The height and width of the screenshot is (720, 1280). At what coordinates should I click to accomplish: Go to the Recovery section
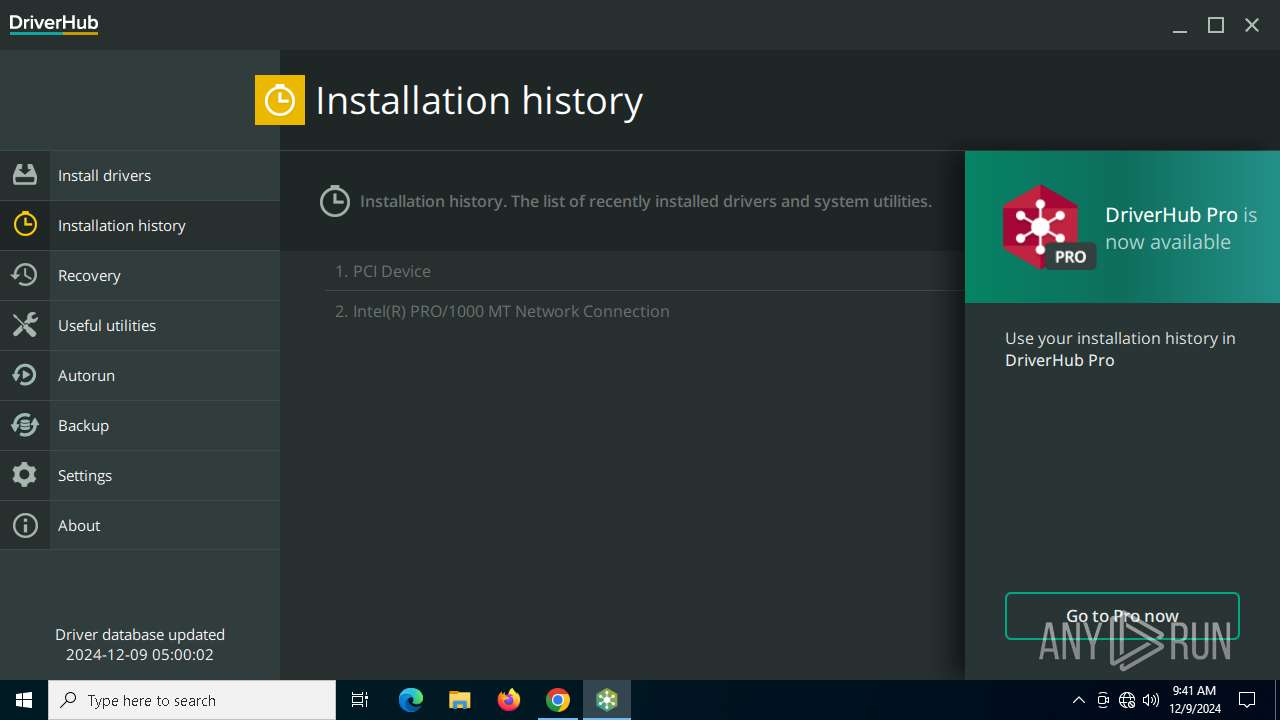click(x=140, y=275)
